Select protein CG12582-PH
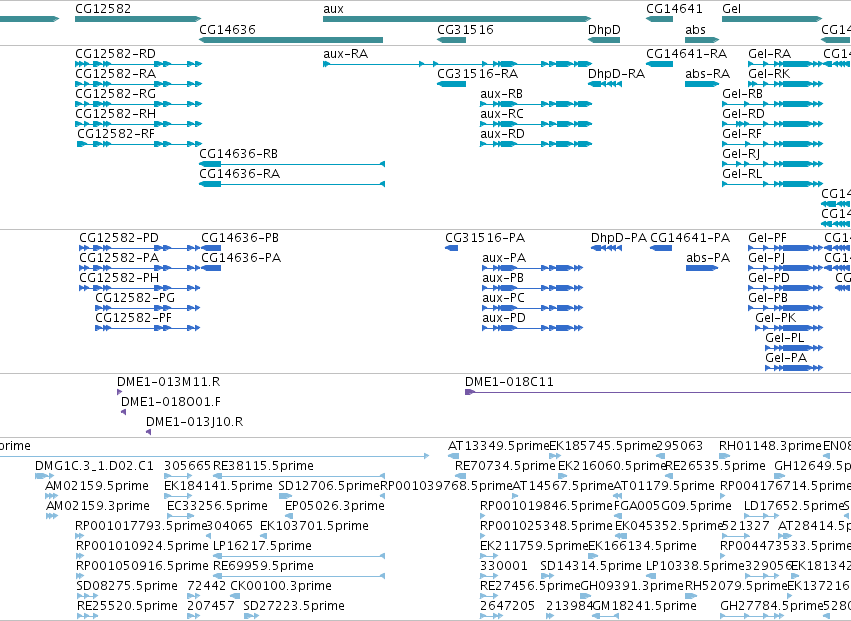 click(139, 288)
